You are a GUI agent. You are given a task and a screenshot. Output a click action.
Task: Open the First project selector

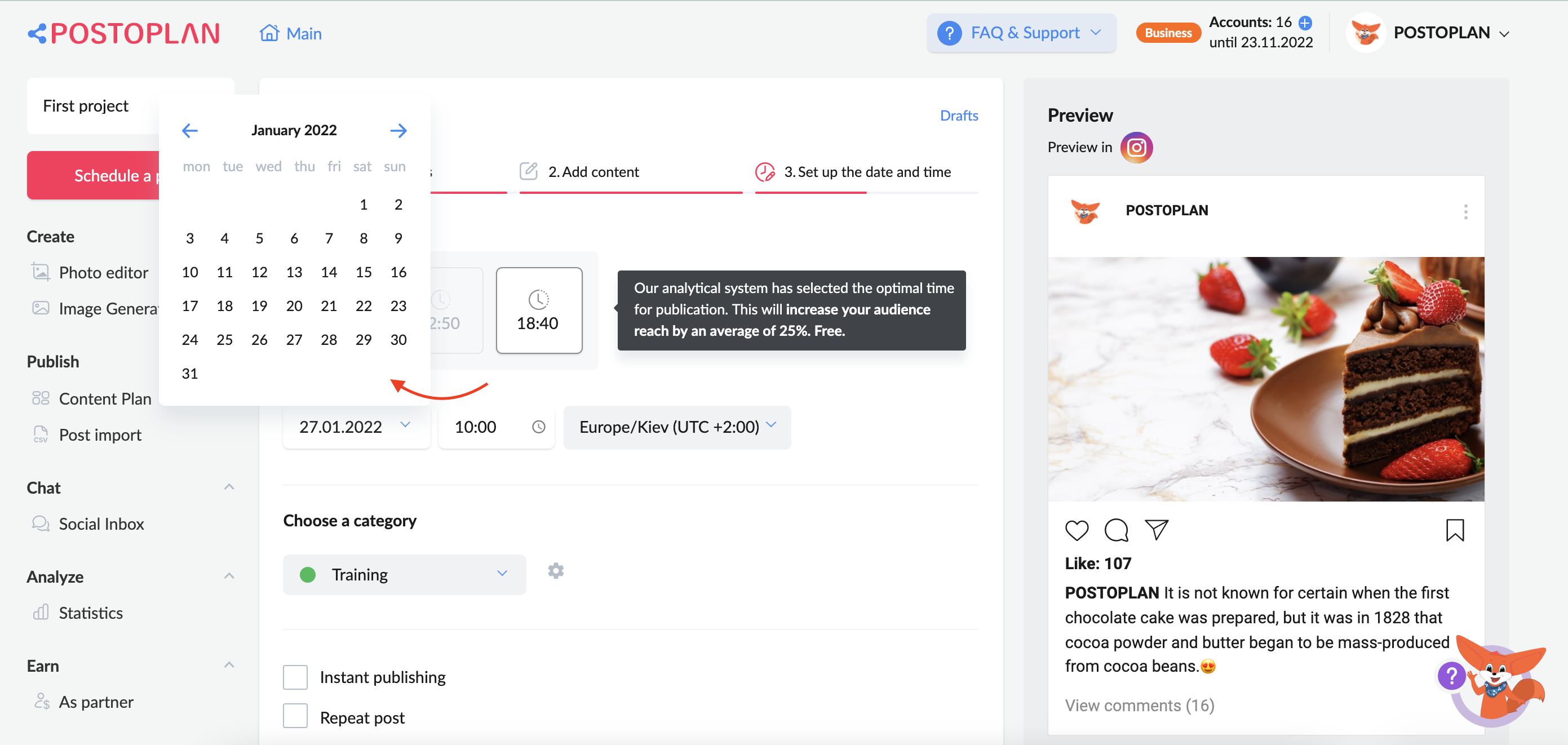pos(92,106)
